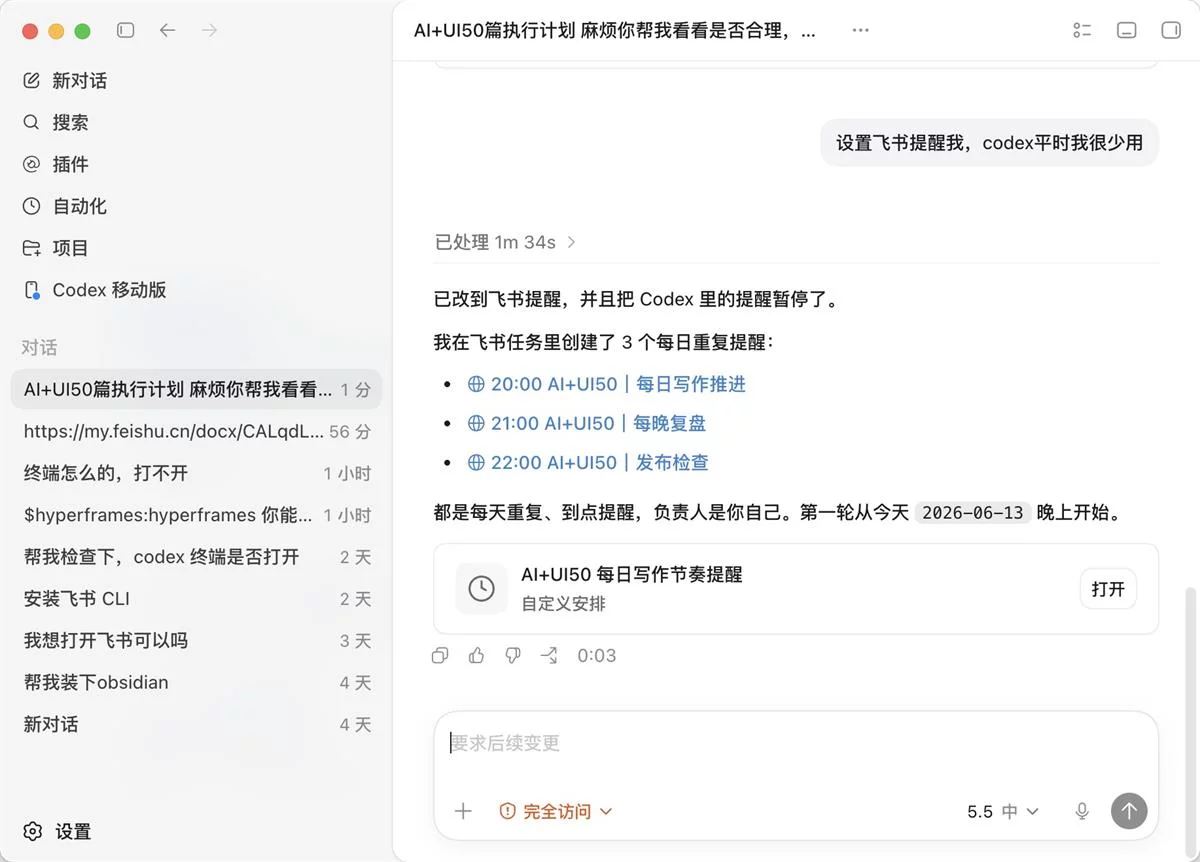
Task: Click the send arrow button
Action: click(1129, 811)
